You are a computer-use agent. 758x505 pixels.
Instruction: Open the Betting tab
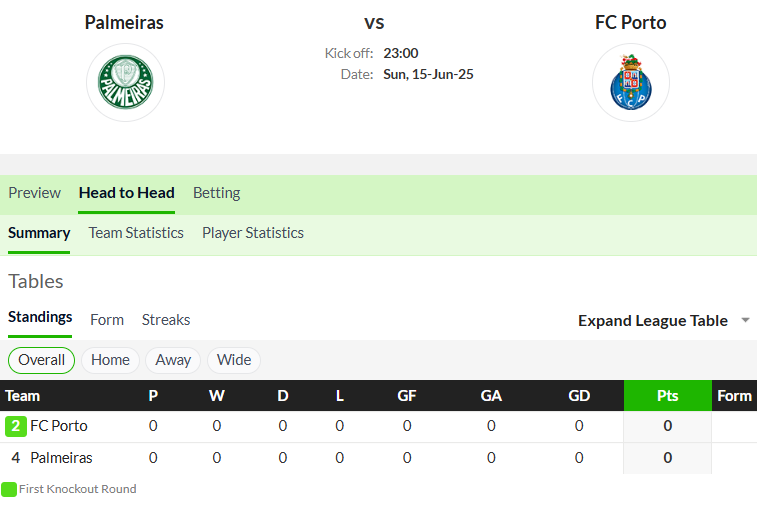(217, 193)
